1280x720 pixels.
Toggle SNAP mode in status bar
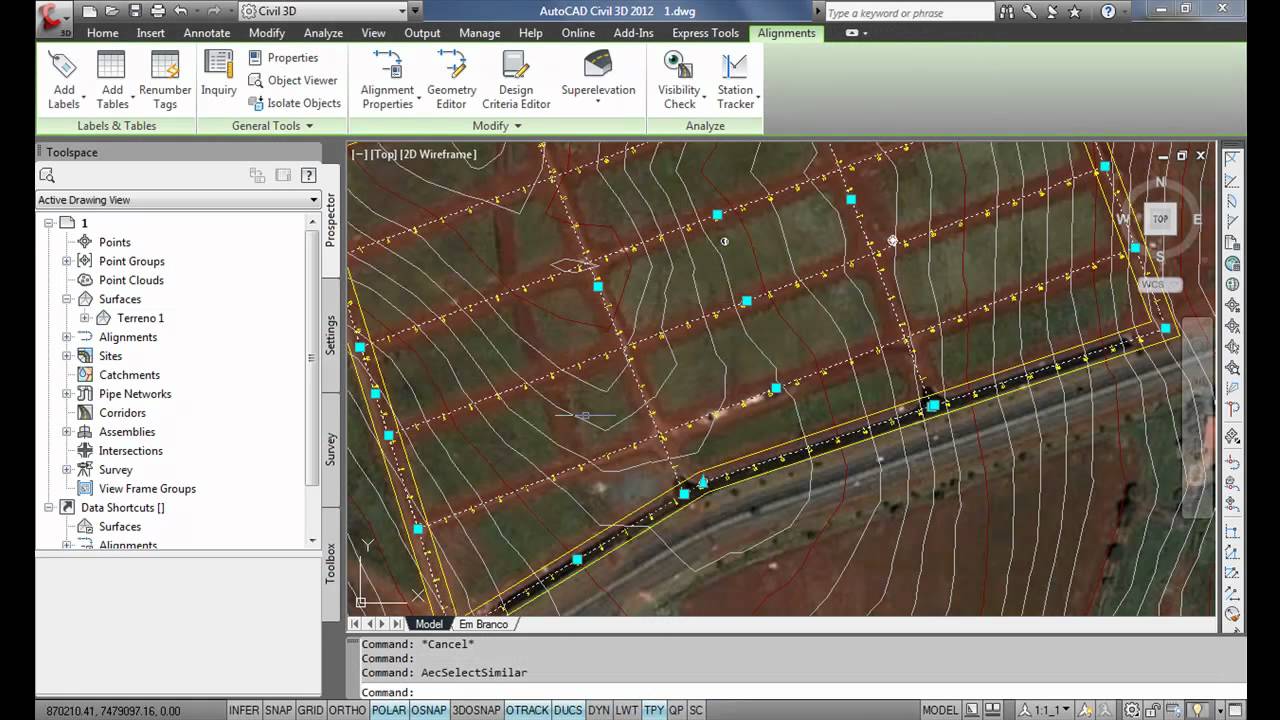pyautogui.click(x=278, y=710)
